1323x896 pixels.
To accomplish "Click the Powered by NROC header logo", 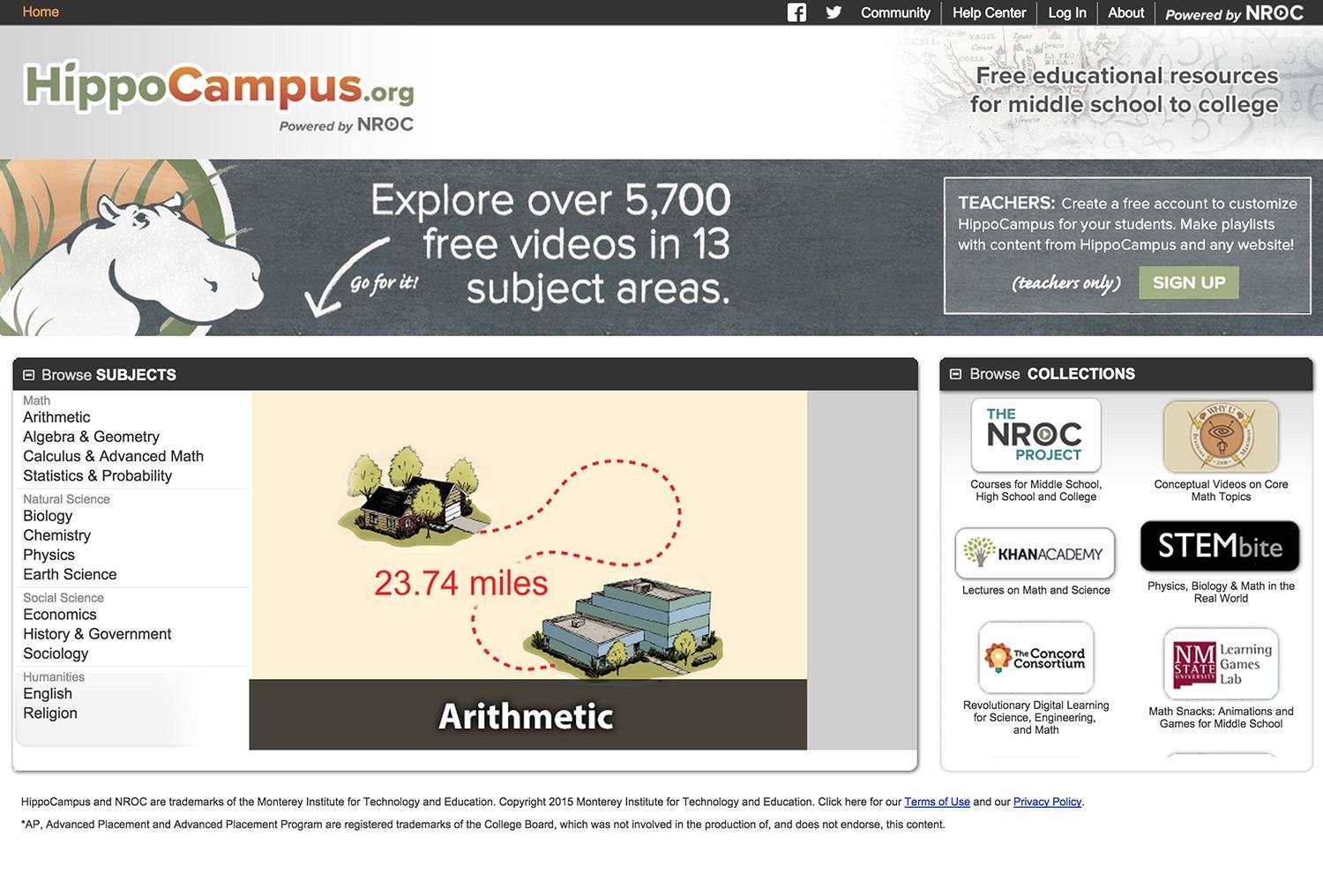I will (x=1234, y=13).
